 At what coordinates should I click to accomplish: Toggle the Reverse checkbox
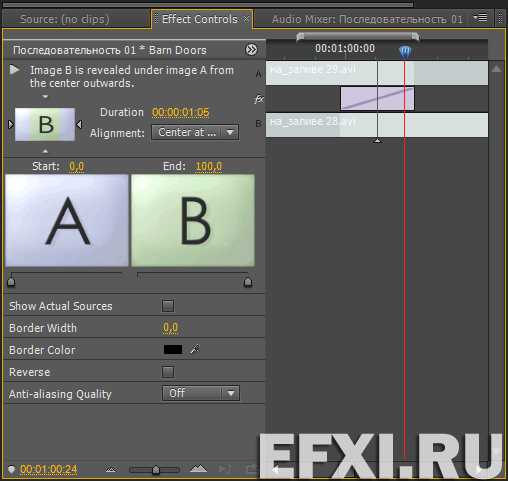point(168,372)
